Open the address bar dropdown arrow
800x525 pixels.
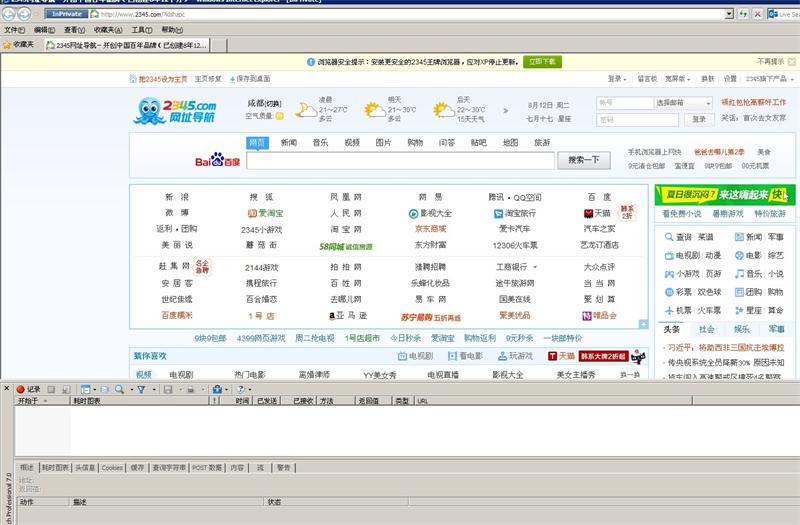729,14
